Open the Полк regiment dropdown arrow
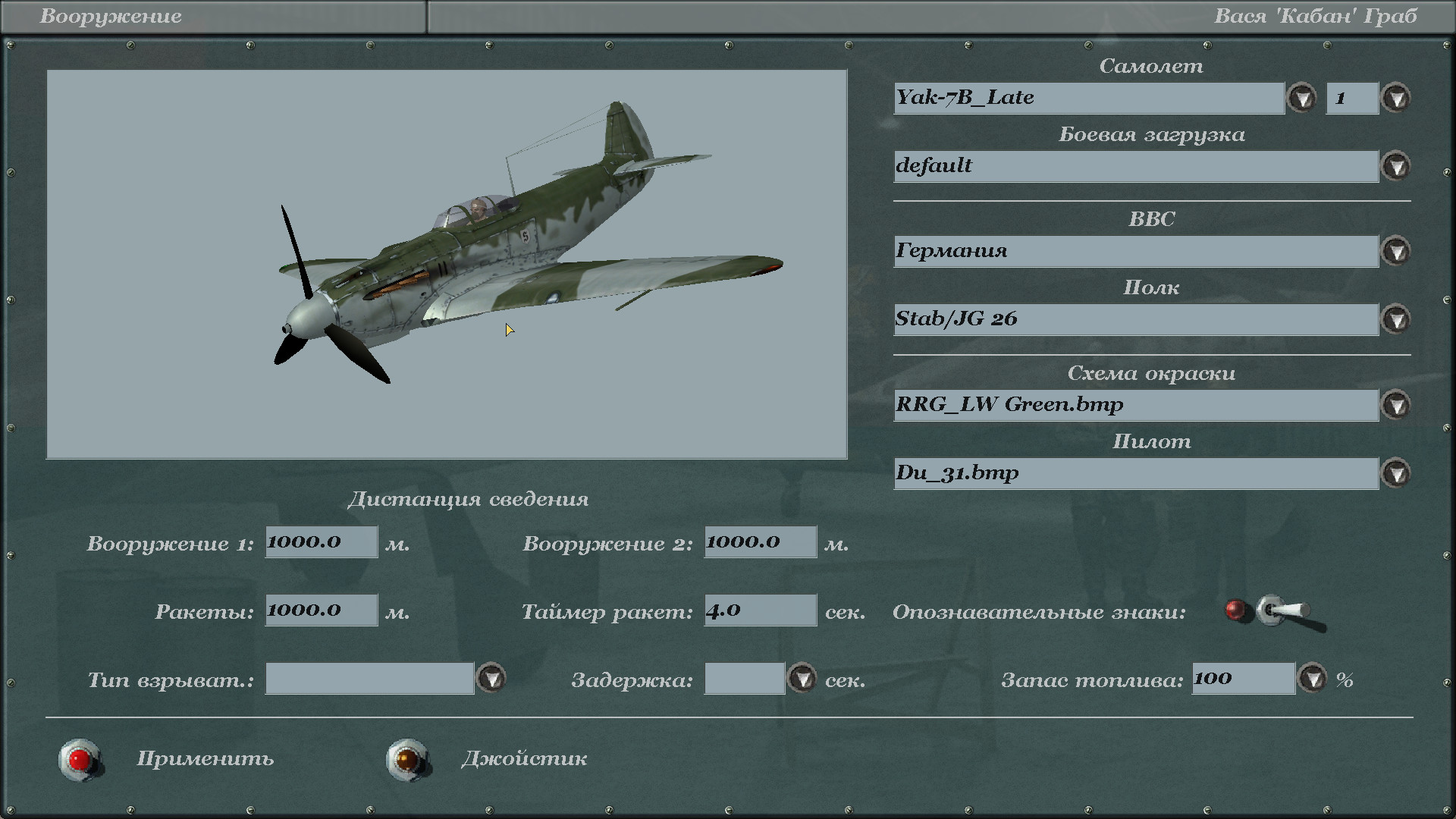The width and height of the screenshot is (1456, 819). 1396,319
